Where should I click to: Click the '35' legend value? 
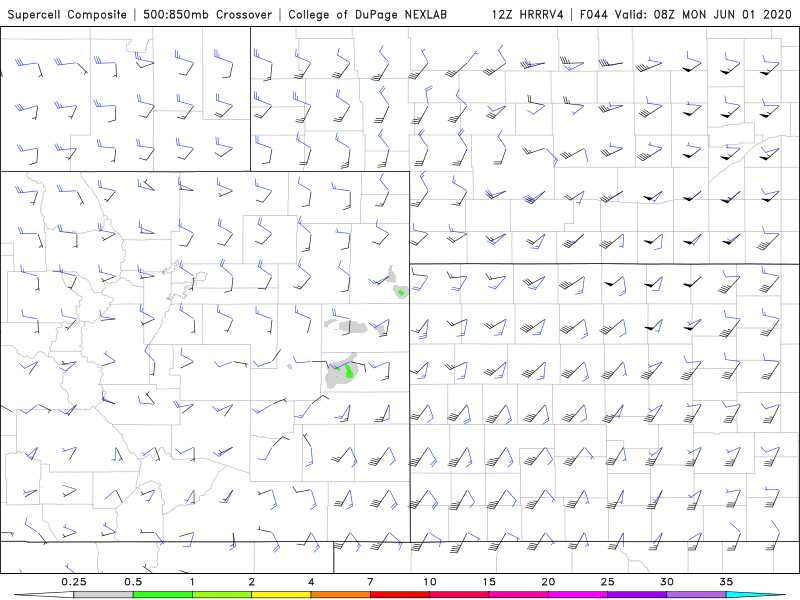726,582
